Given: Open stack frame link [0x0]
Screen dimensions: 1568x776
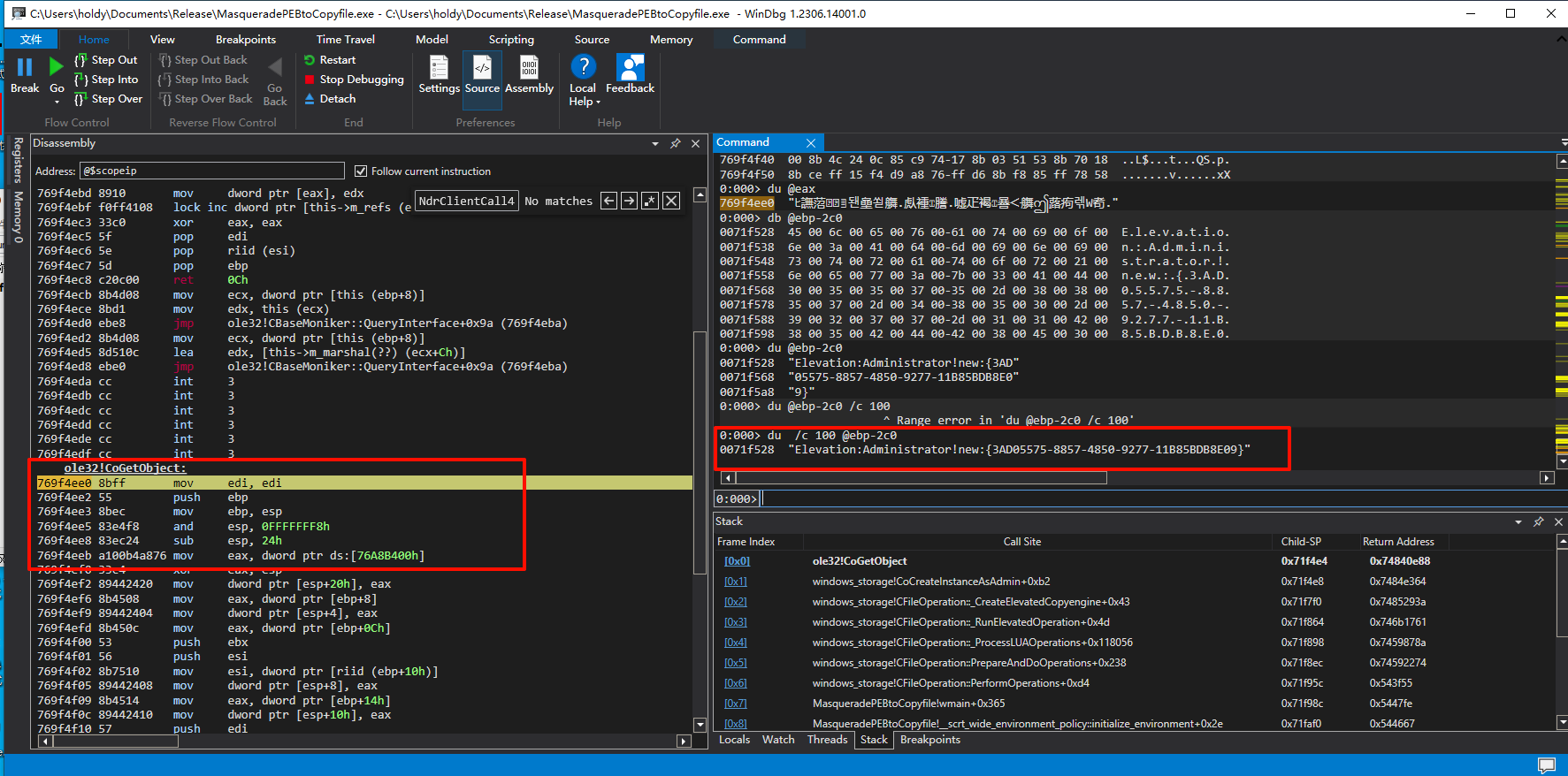Looking at the screenshot, I should [x=737, y=561].
